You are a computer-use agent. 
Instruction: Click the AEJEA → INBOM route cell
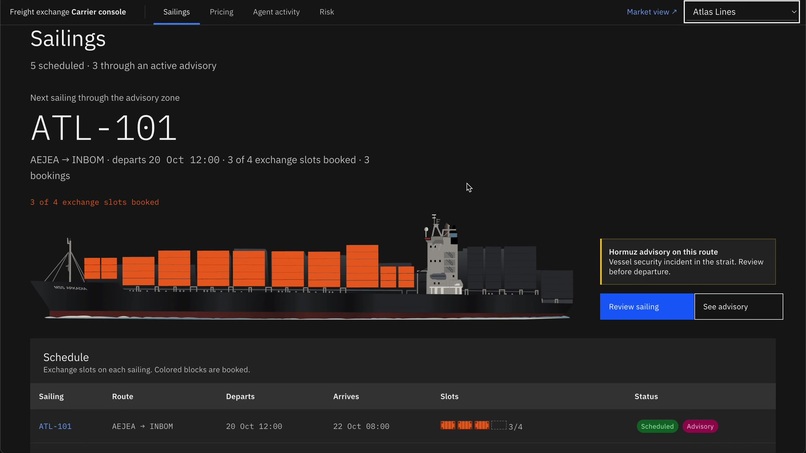click(x=142, y=426)
